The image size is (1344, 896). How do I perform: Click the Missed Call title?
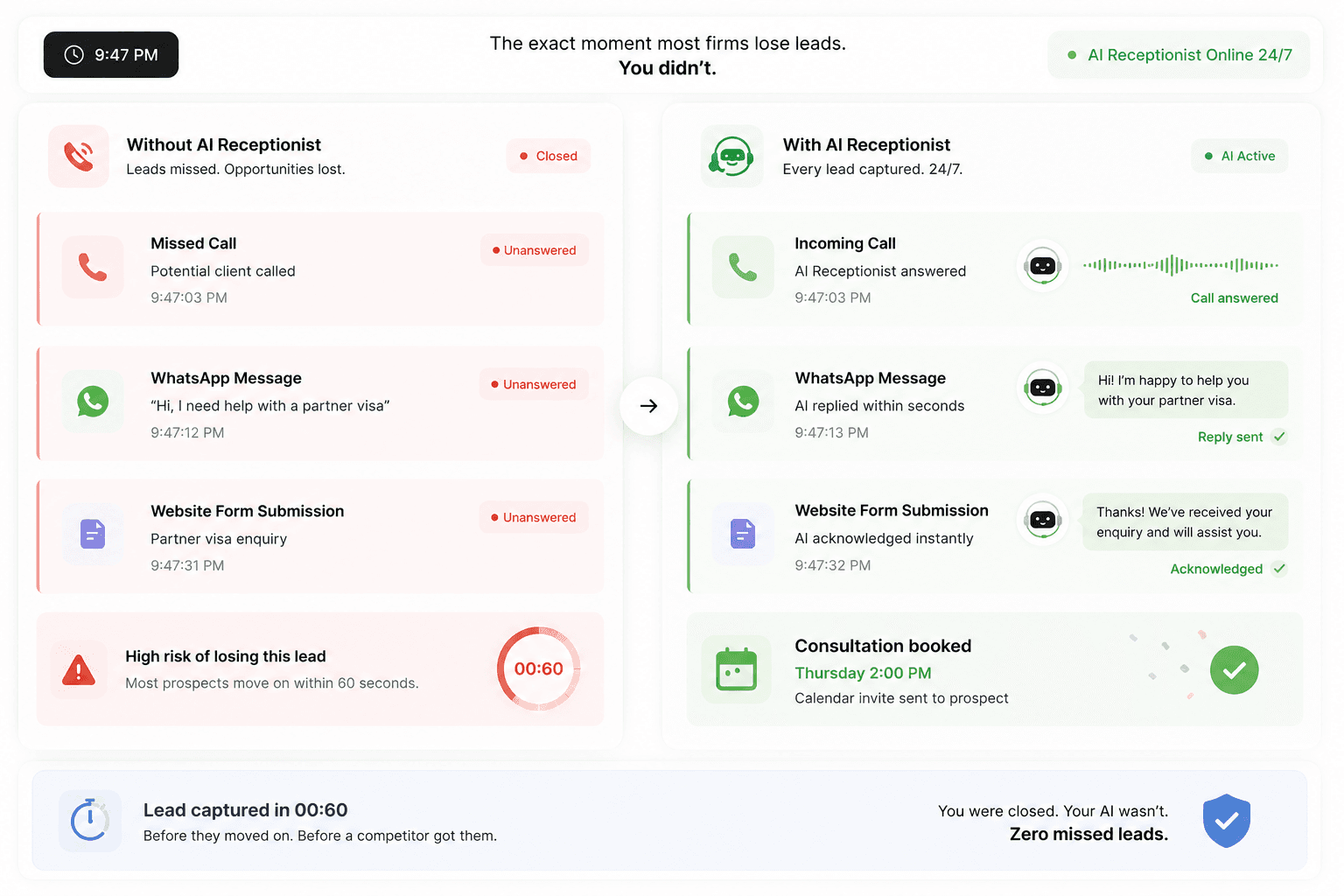click(x=193, y=243)
